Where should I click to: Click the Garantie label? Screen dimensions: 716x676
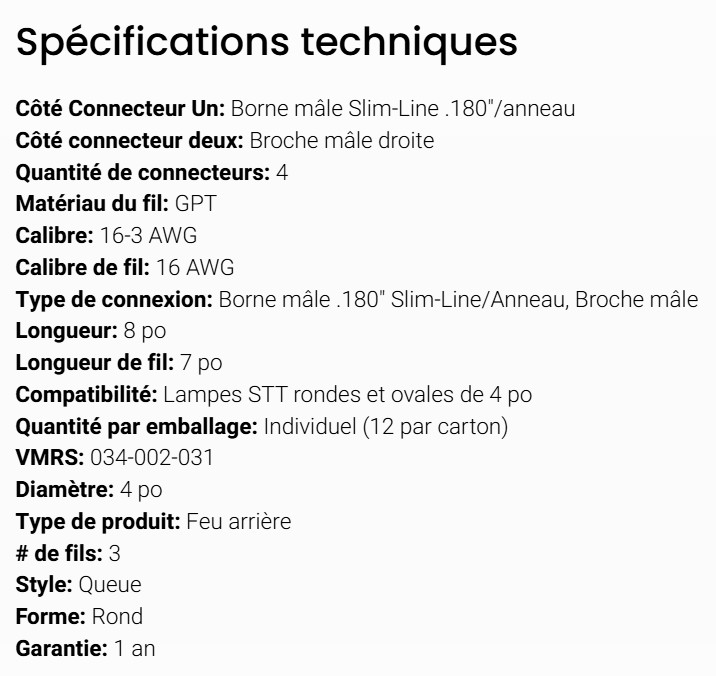point(61,649)
